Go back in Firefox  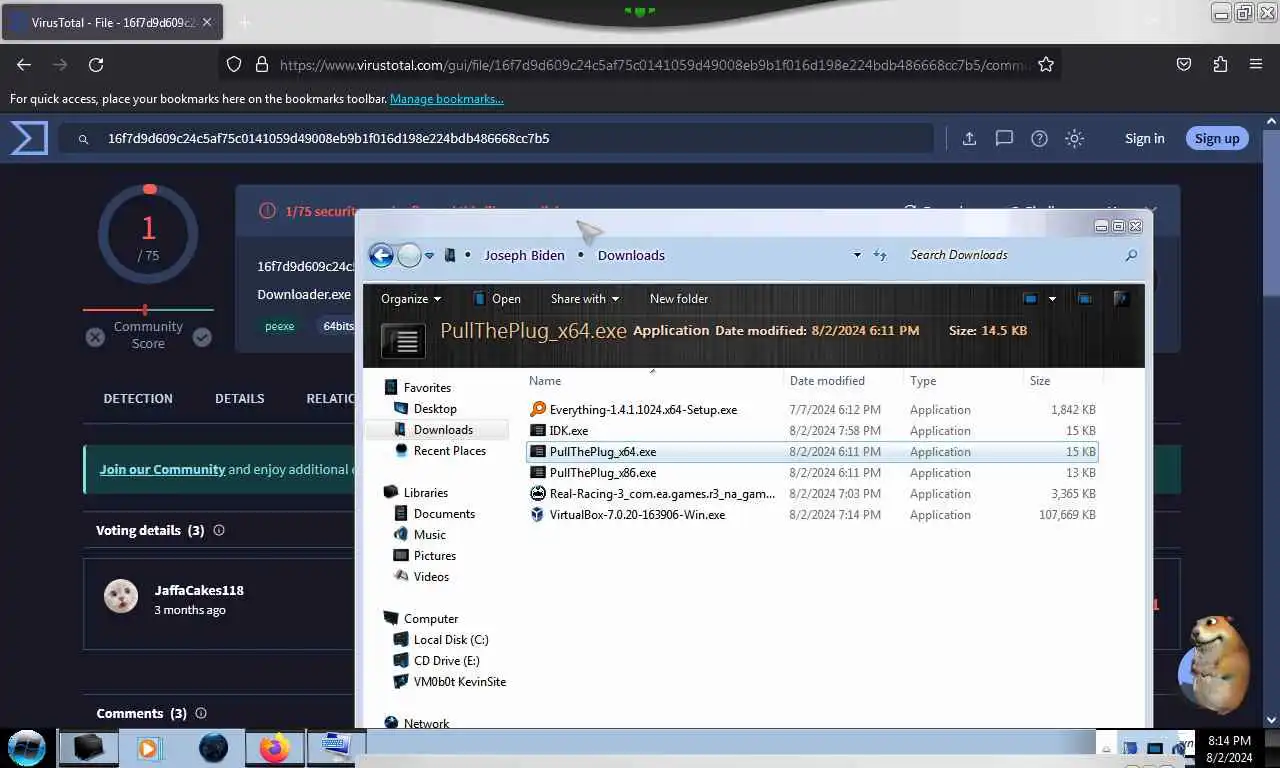(x=24, y=64)
